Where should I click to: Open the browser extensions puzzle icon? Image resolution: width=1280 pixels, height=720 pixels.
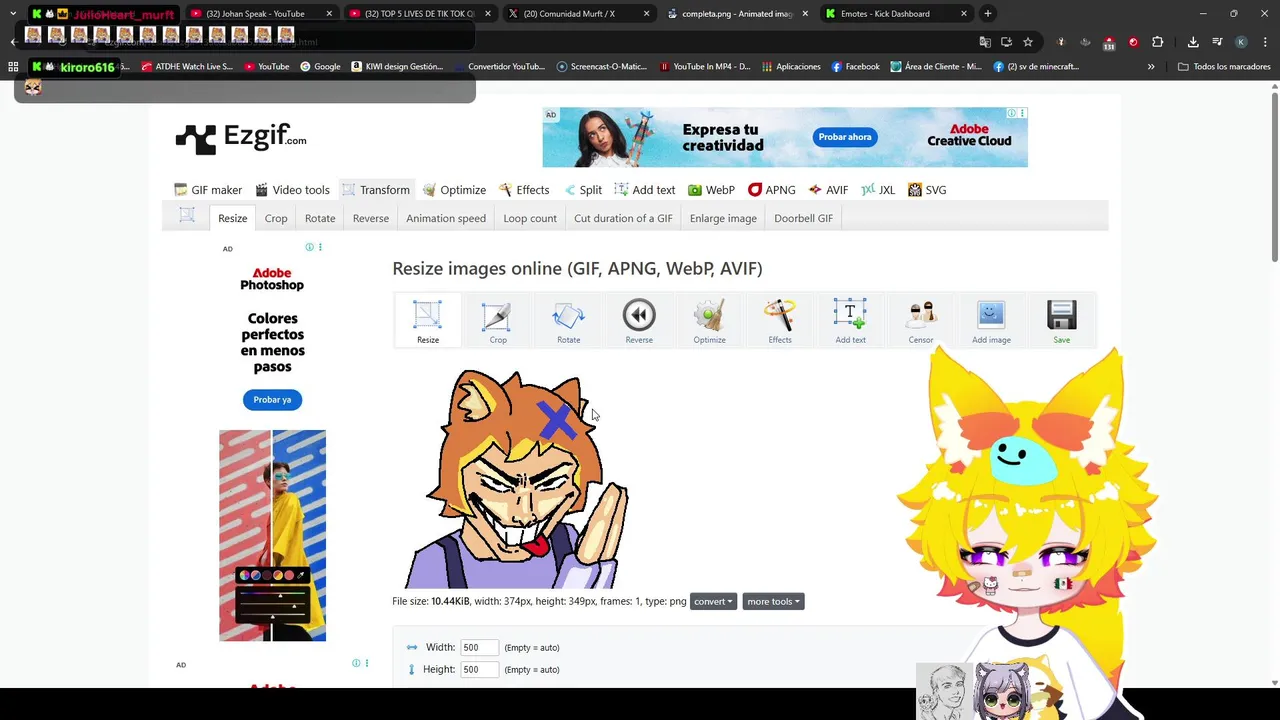1158,42
